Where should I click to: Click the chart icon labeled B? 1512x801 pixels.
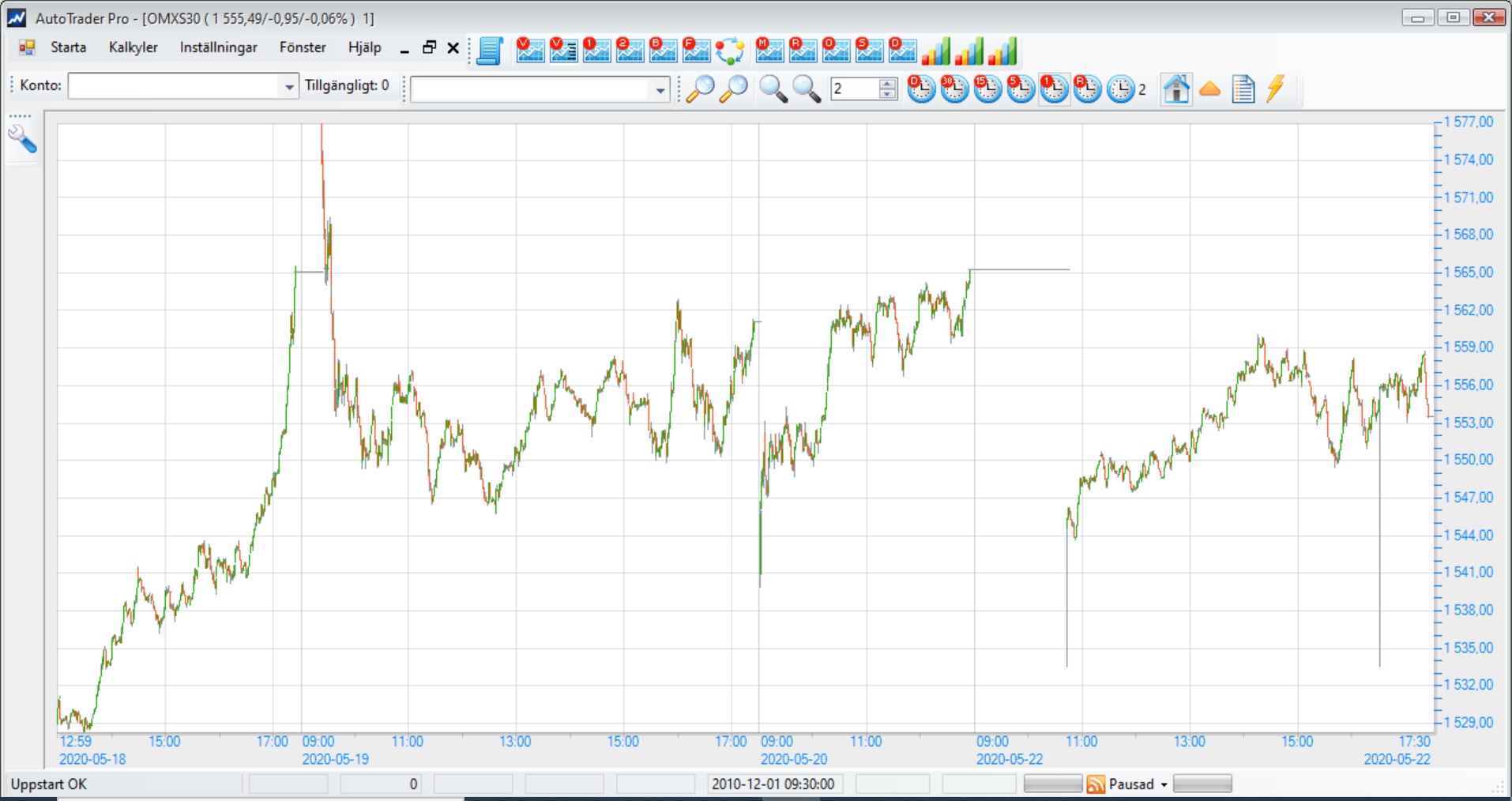(663, 50)
